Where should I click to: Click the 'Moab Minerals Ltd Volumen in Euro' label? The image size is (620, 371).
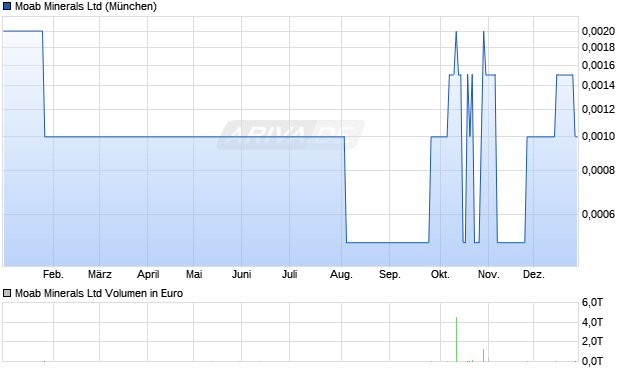click(99, 293)
